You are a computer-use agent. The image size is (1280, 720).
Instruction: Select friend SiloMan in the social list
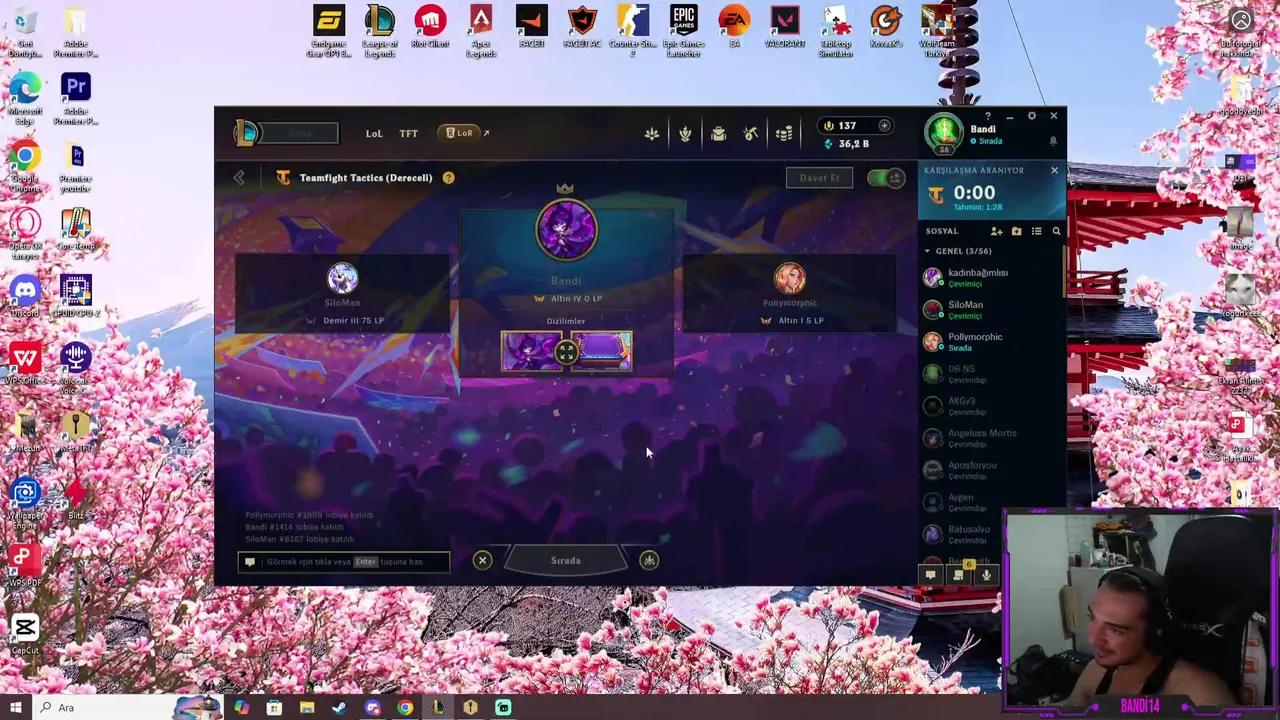992,309
